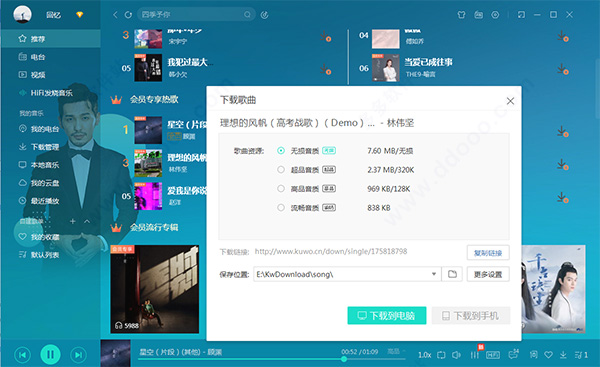Toggle the HiFi mode icon
The width and height of the screenshot is (600, 367).
pyautogui.click(x=493, y=355)
